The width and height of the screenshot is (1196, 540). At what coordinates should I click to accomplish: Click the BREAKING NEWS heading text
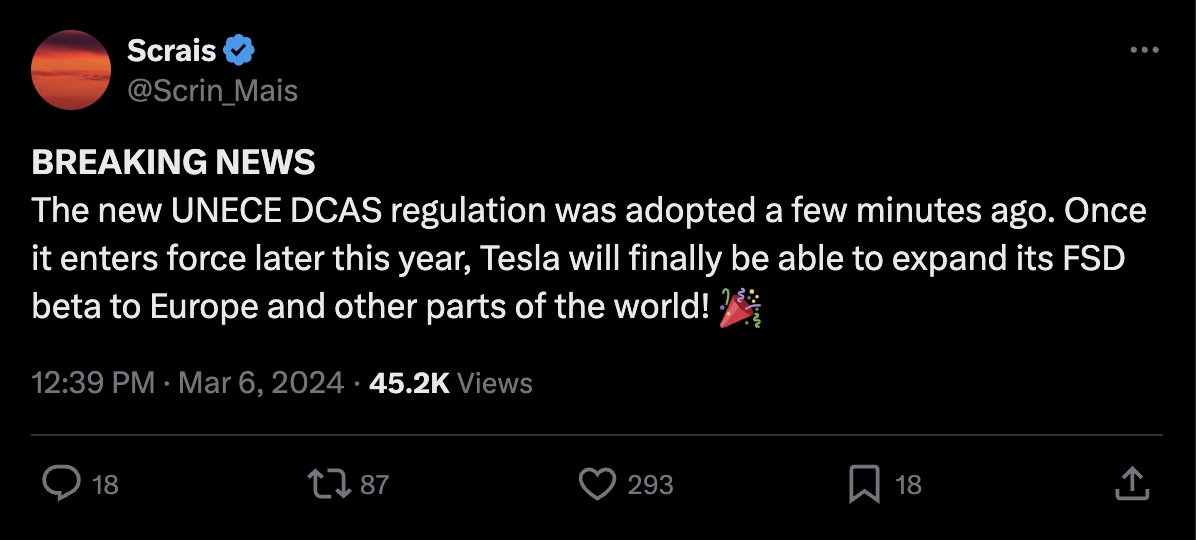173,162
